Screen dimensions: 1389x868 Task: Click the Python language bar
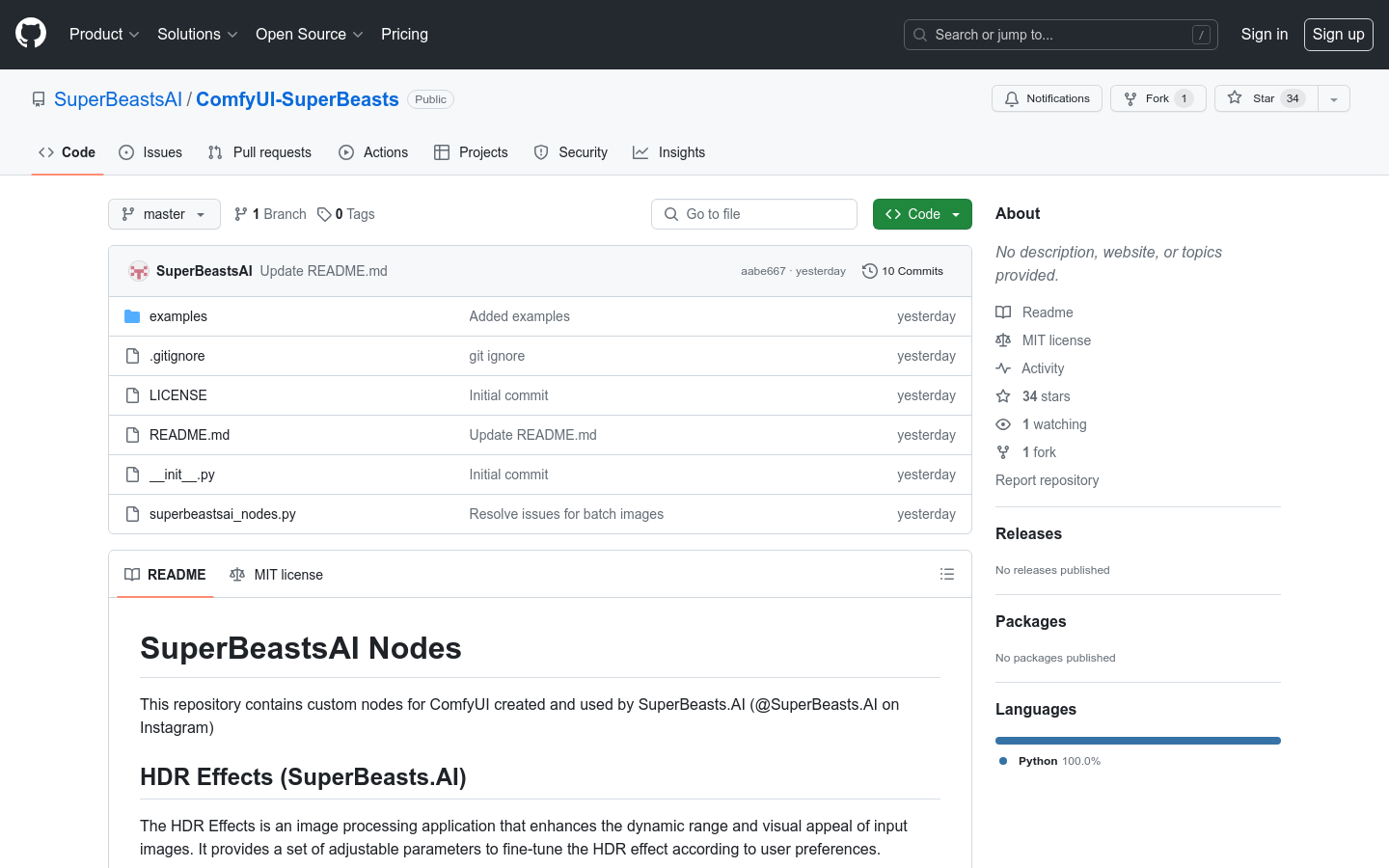pyautogui.click(x=1138, y=741)
